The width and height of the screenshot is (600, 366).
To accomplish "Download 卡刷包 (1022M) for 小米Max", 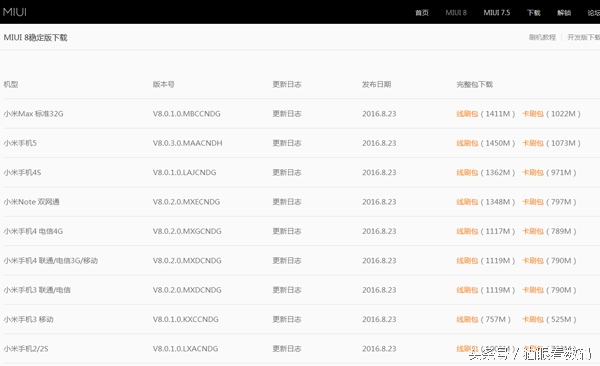I will (x=533, y=114).
